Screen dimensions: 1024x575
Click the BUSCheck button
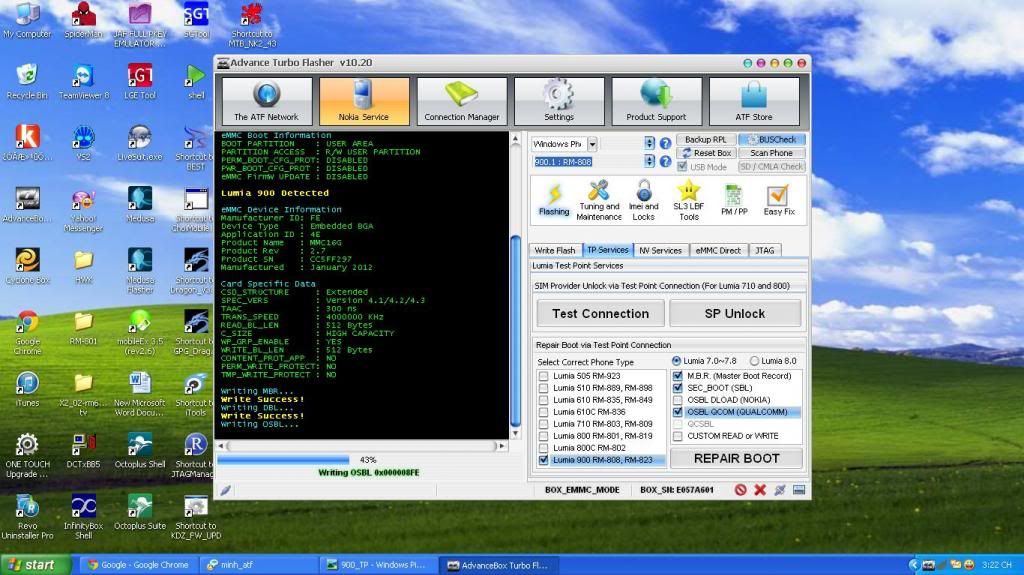772,139
